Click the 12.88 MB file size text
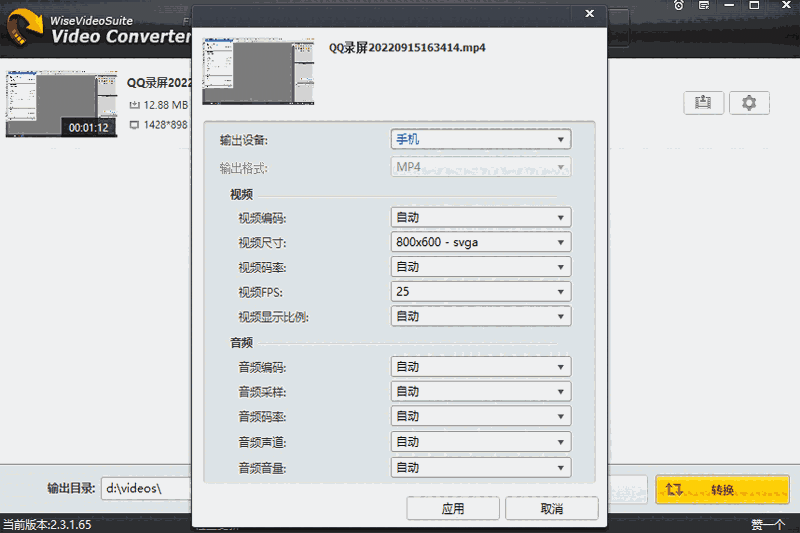 tap(165, 105)
